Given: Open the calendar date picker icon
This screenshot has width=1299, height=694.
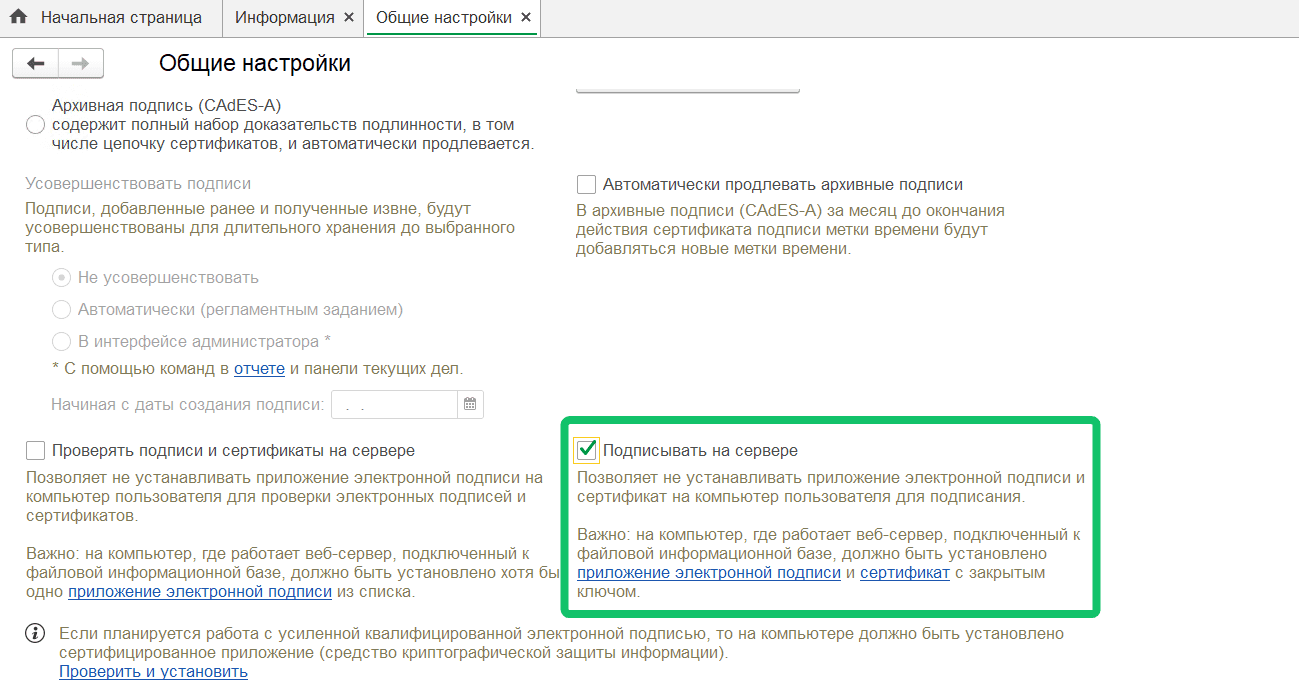Looking at the screenshot, I should (471, 405).
